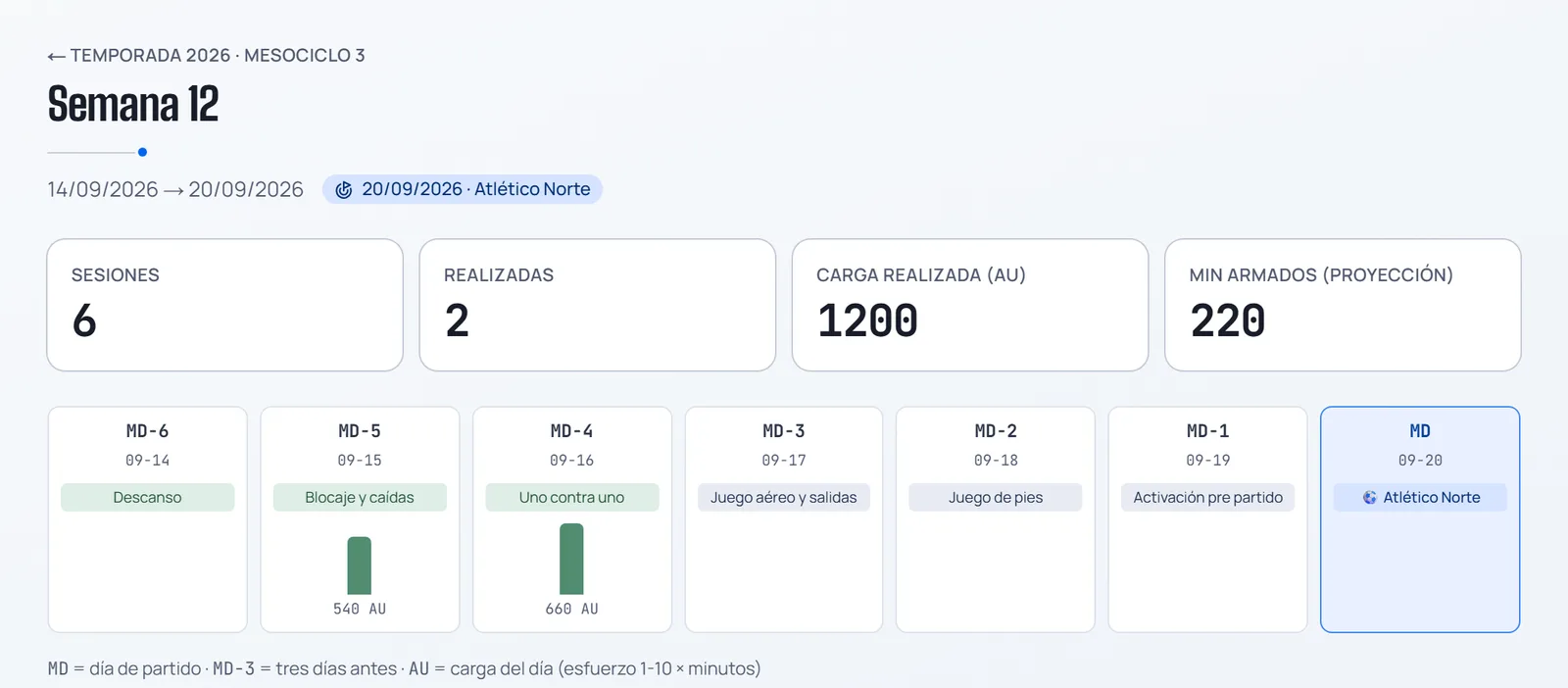Open the Blocaje y caídas session
The width and height of the screenshot is (1568, 688).
click(x=360, y=497)
